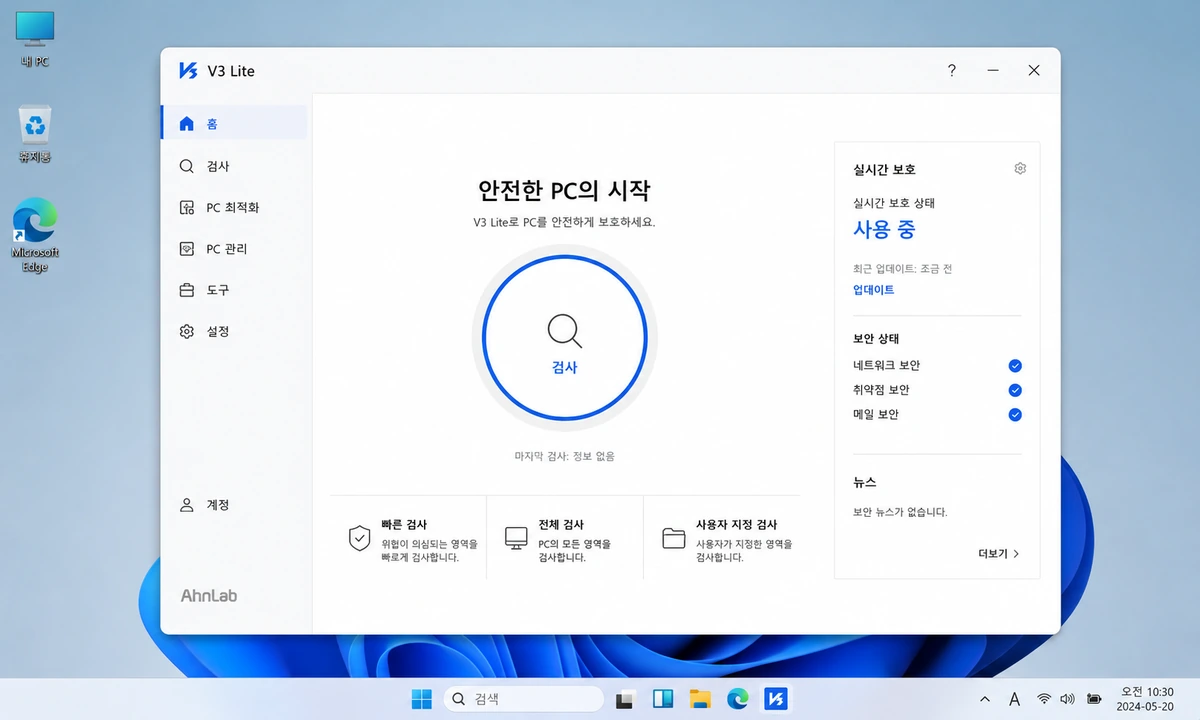Click the V3 Lite taskbar icon
This screenshot has height=720, width=1200.
click(775, 699)
